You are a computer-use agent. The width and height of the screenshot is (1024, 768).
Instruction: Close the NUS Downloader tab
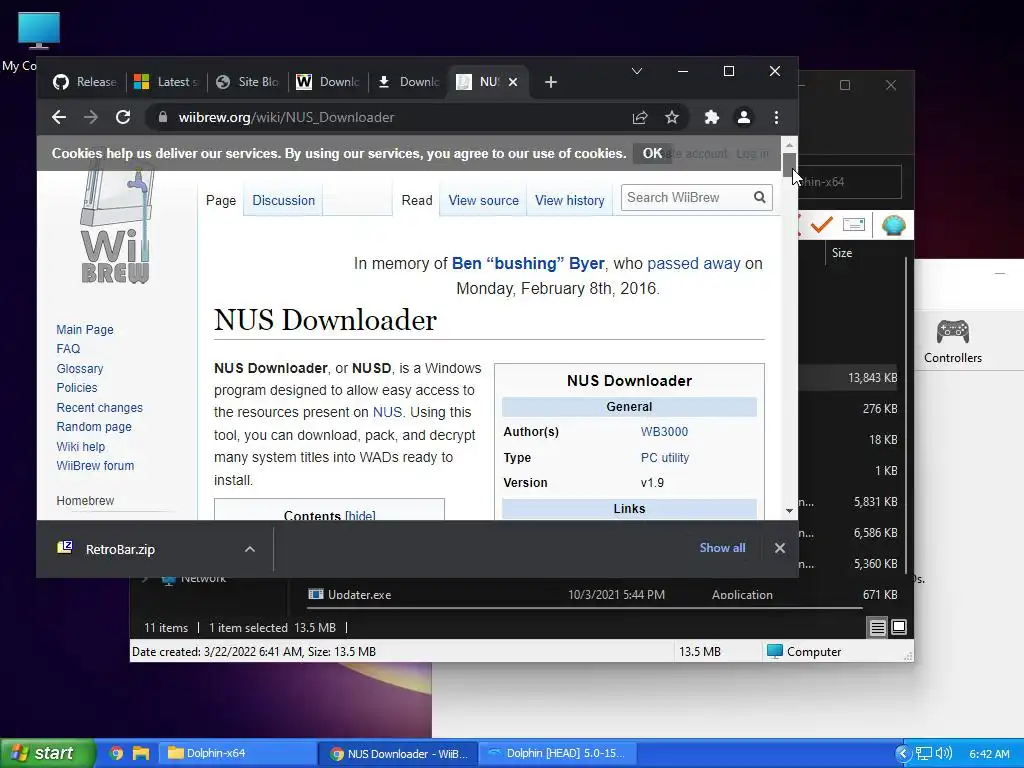point(513,82)
